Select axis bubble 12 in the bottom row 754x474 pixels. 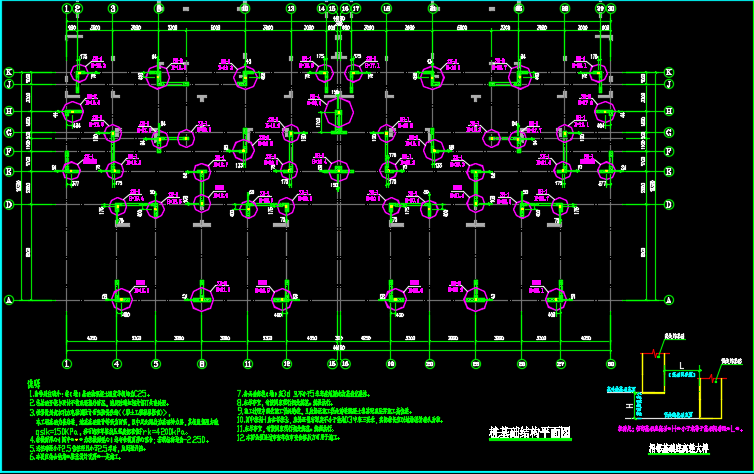287,364
